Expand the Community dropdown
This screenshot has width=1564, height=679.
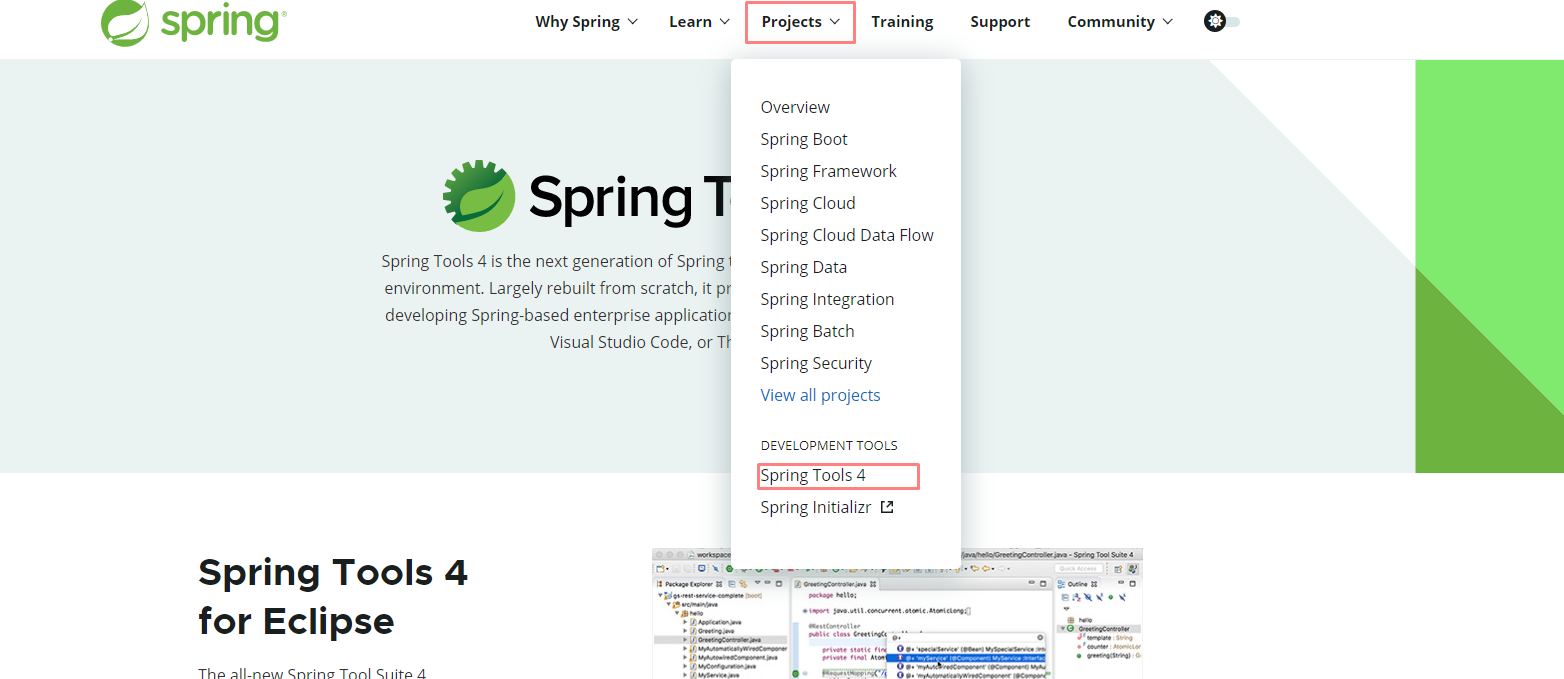(1120, 22)
